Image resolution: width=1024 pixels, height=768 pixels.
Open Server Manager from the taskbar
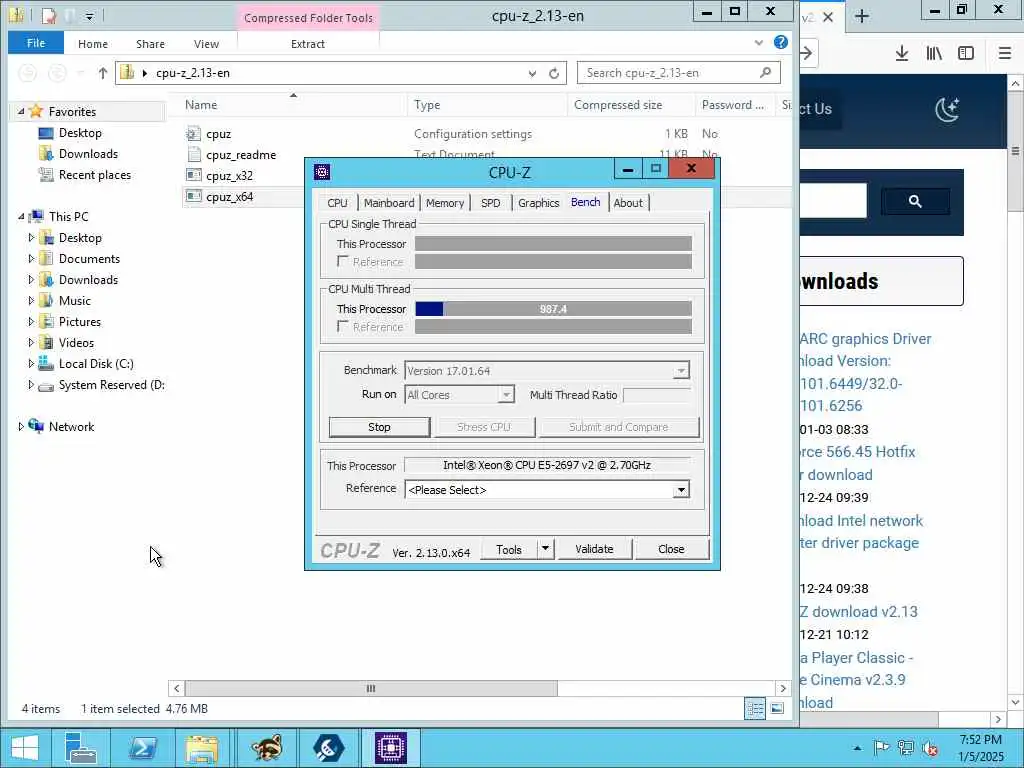(x=81, y=748)
